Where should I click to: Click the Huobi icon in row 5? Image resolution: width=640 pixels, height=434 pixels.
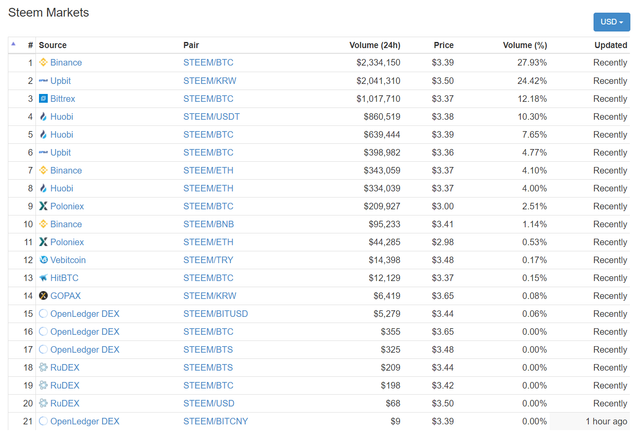click(x=43, y=134)
